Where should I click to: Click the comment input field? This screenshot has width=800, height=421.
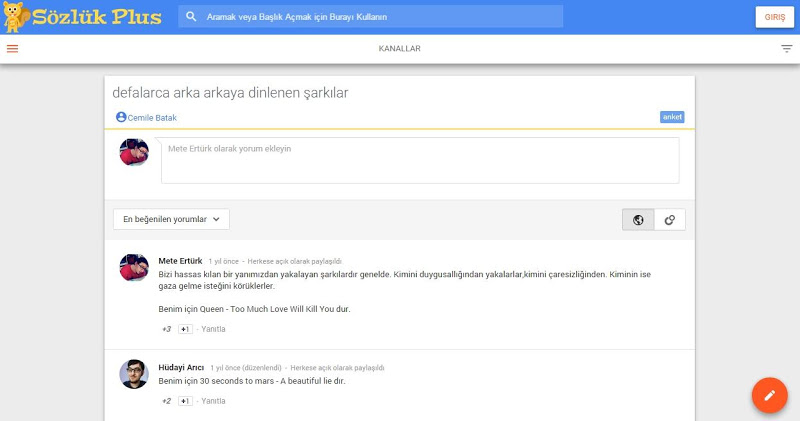click(420, 160)
